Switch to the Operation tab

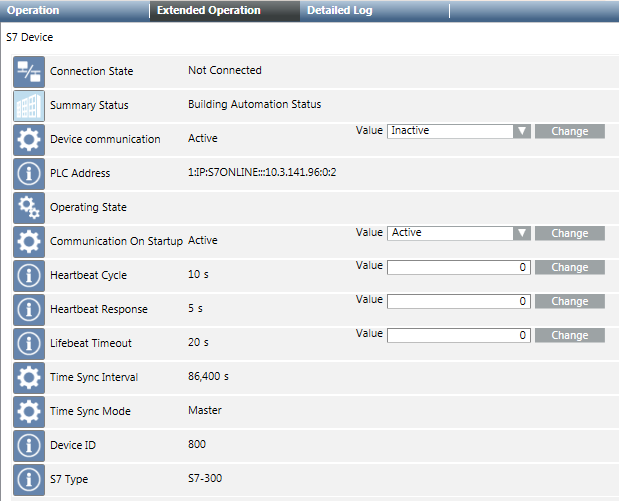point(34,11)
